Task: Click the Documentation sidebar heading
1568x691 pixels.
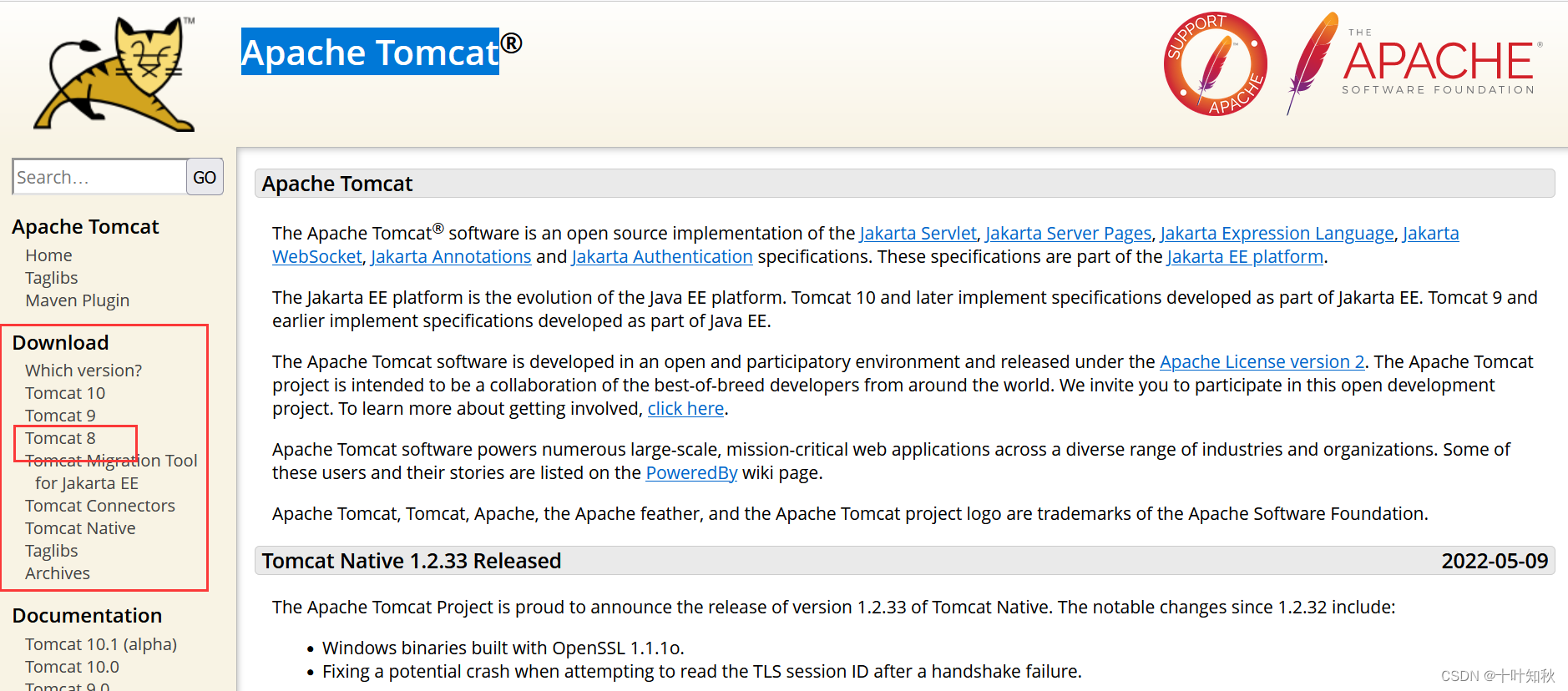Action: coord(87,616)
